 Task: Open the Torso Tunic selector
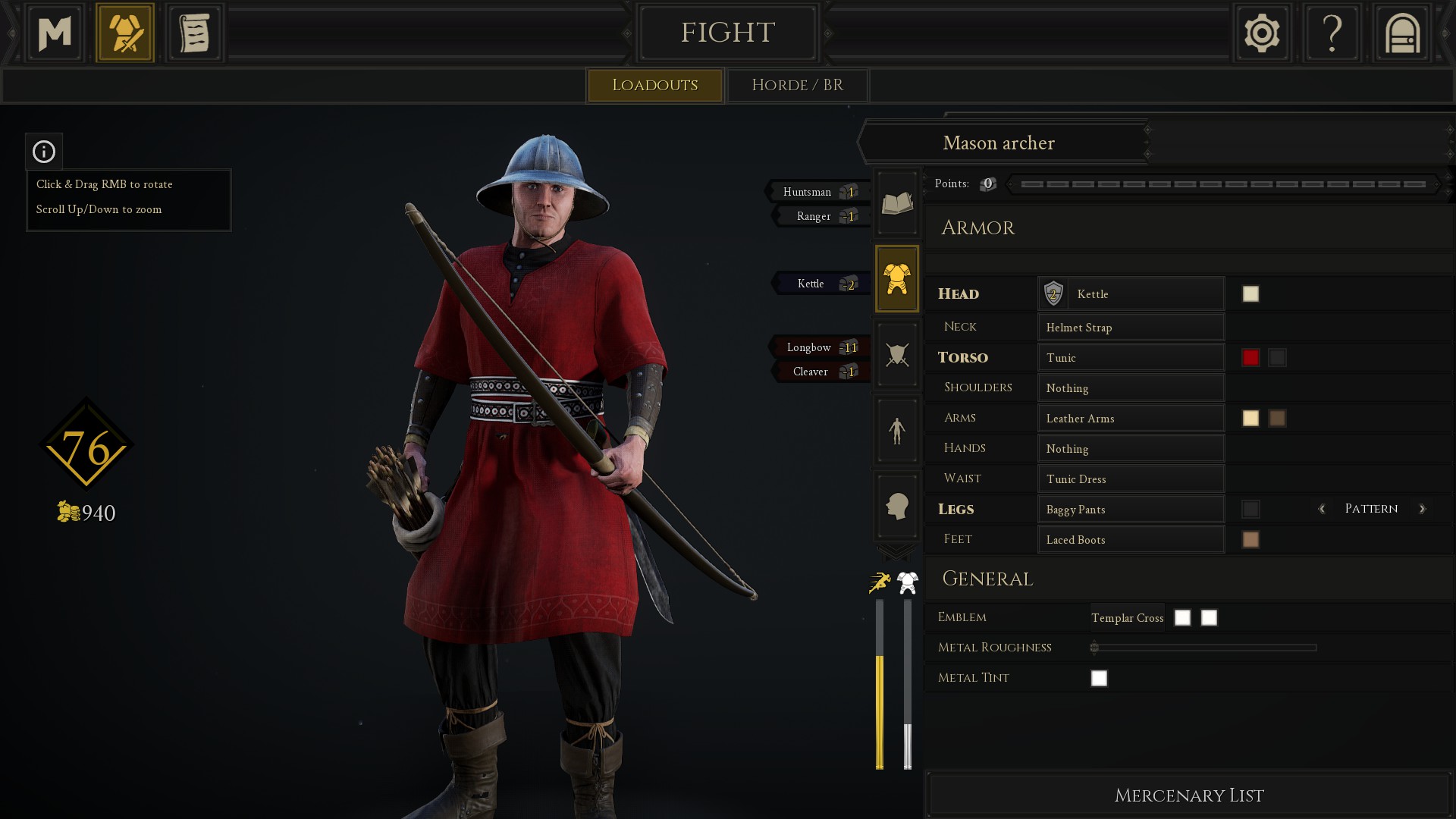click(1131, 357)
